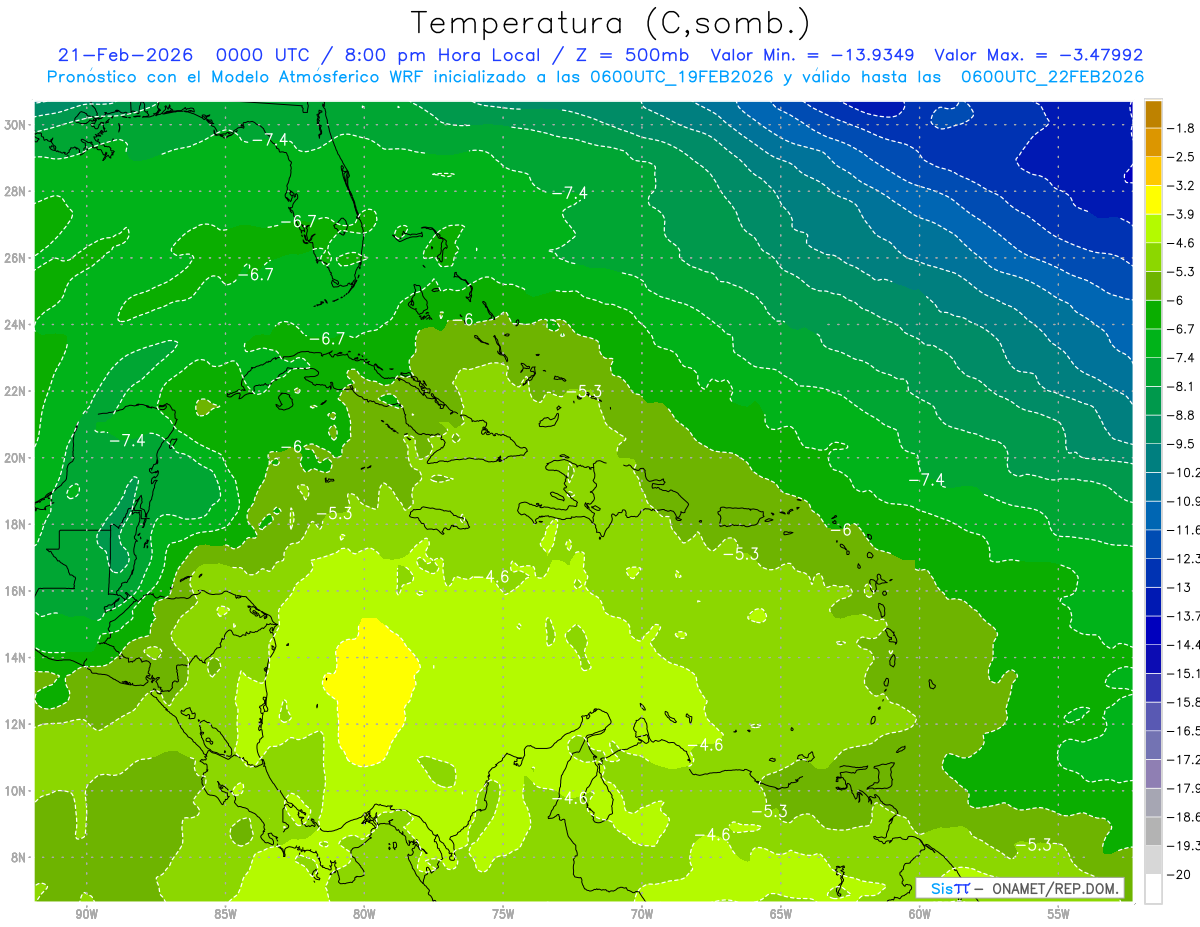Click the "-10.2" colorbar label
1200x927 pixels.
[1184, 472]
